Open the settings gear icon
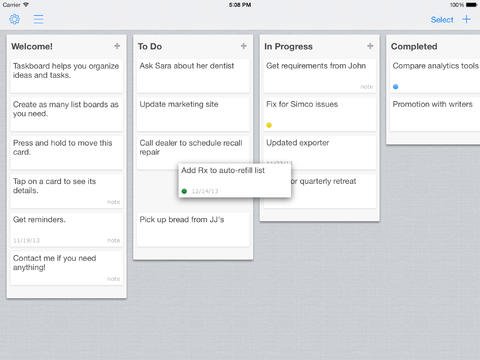 tap(14, 19)
